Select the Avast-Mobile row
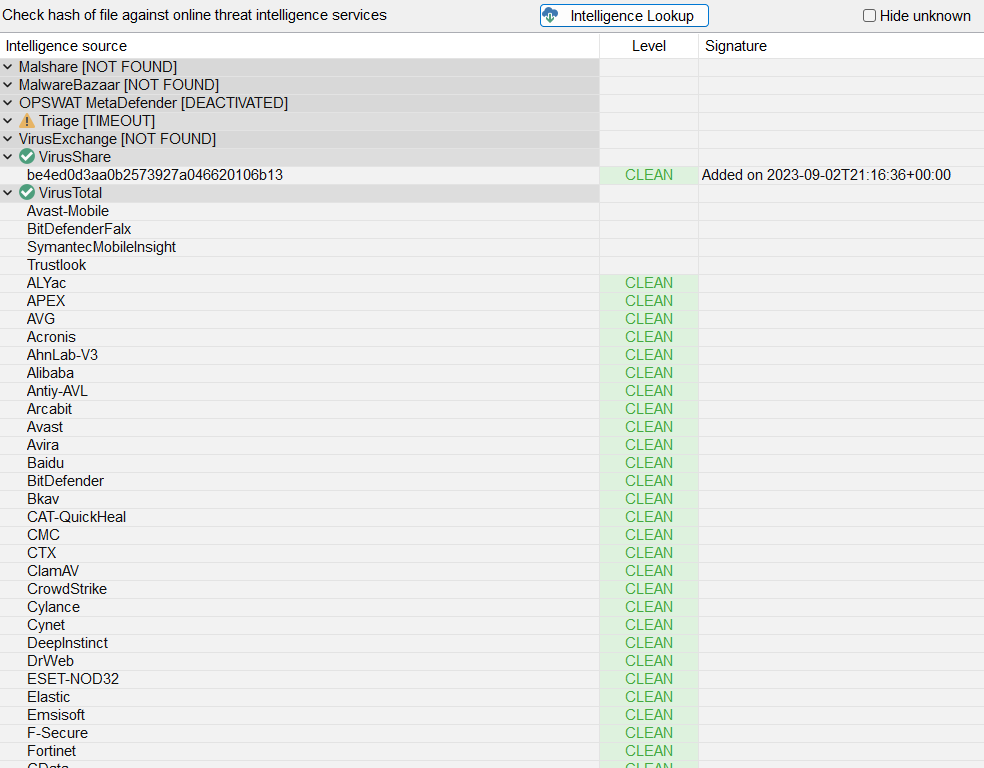Image resolution: width=984 pixels, height=768 pixels. [x=68, y=211]
